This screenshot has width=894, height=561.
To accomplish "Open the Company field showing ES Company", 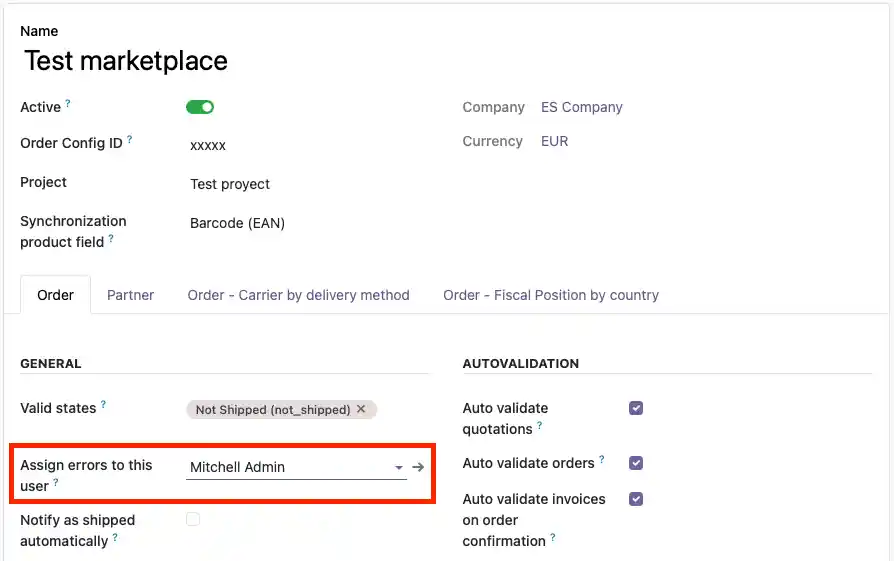I will coord(581,107).
